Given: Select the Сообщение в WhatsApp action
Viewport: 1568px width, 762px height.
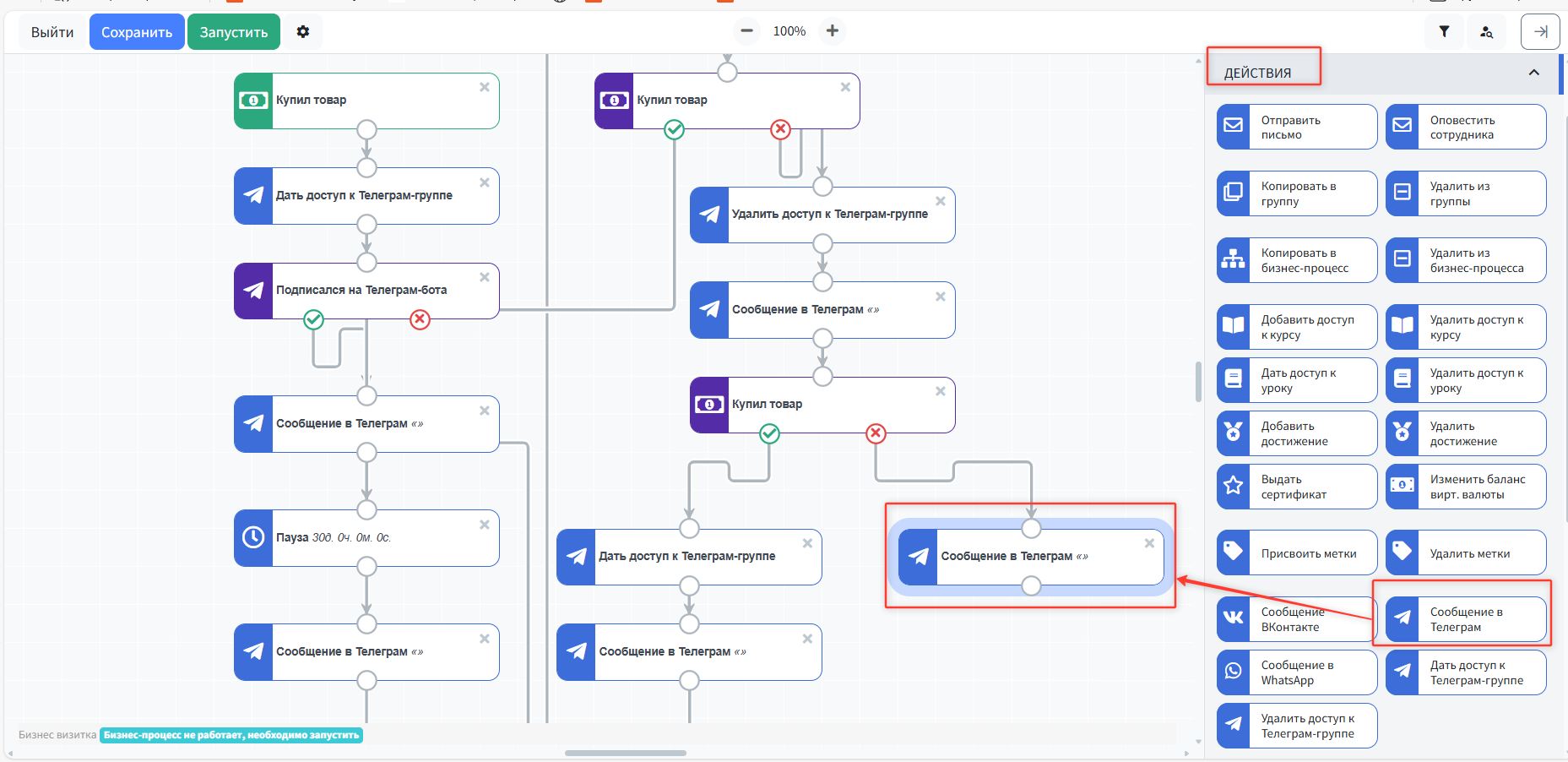Looking at the screenshot, I should 1296,672.
